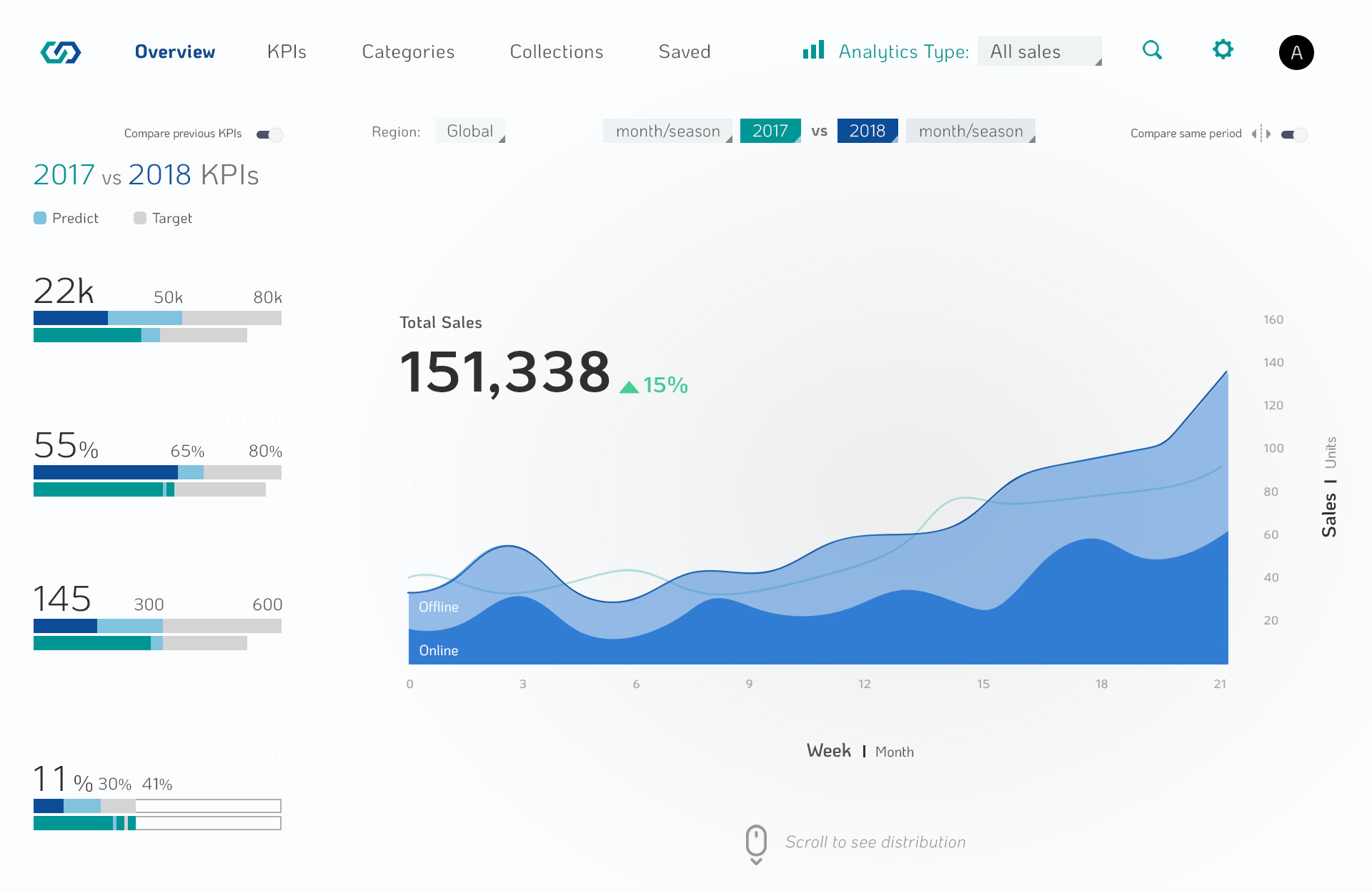Viewport: 1372px width, 891px height.
Task: Toggle Compare previous KPIs switch
Action: pos(270,134)
